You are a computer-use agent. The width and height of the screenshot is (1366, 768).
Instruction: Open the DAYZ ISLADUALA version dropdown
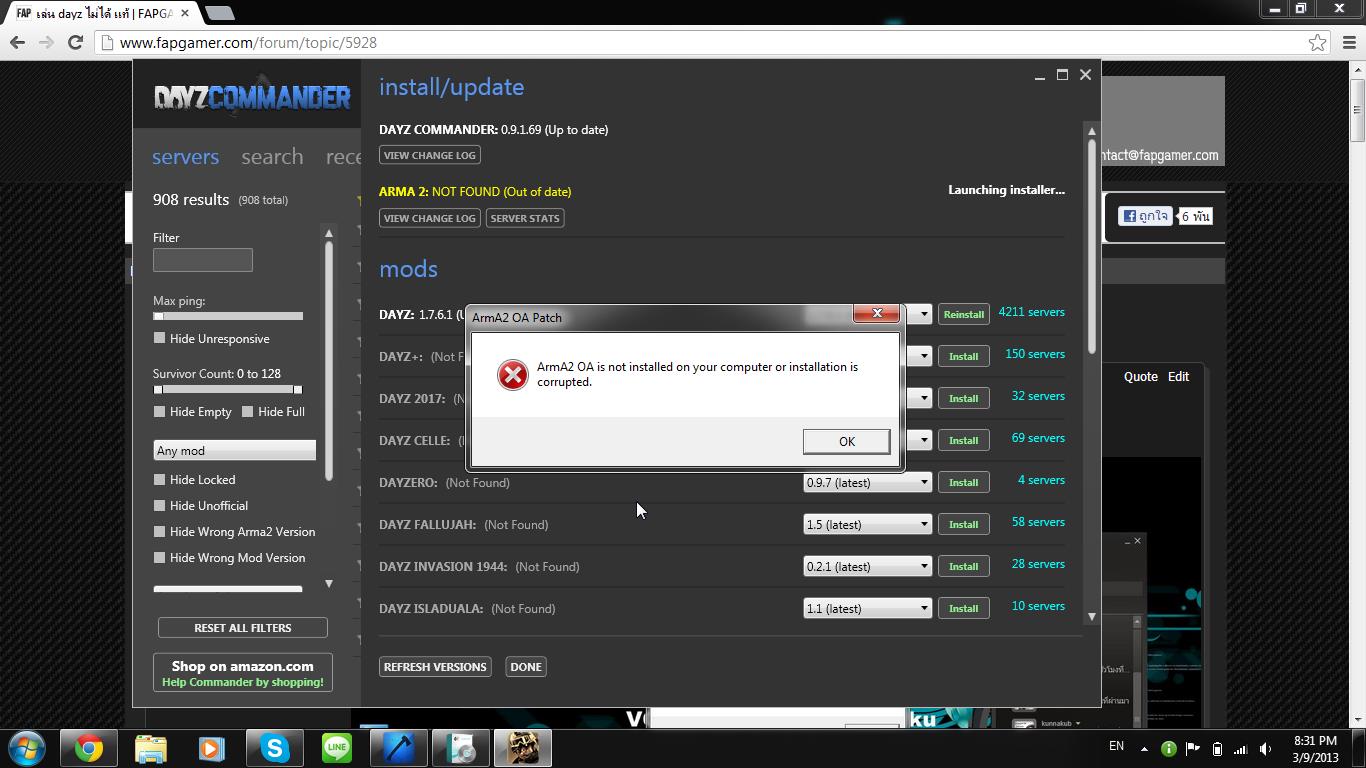point(867,608)
